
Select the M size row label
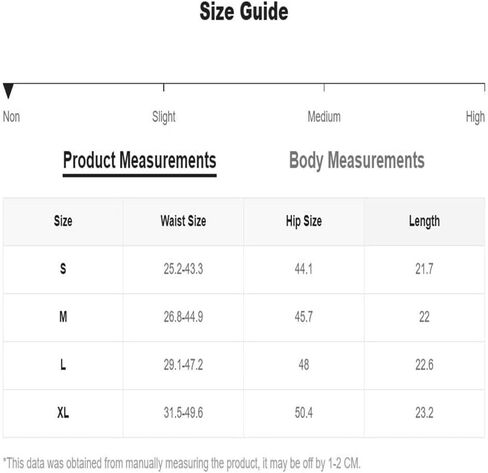coord(63,317)
